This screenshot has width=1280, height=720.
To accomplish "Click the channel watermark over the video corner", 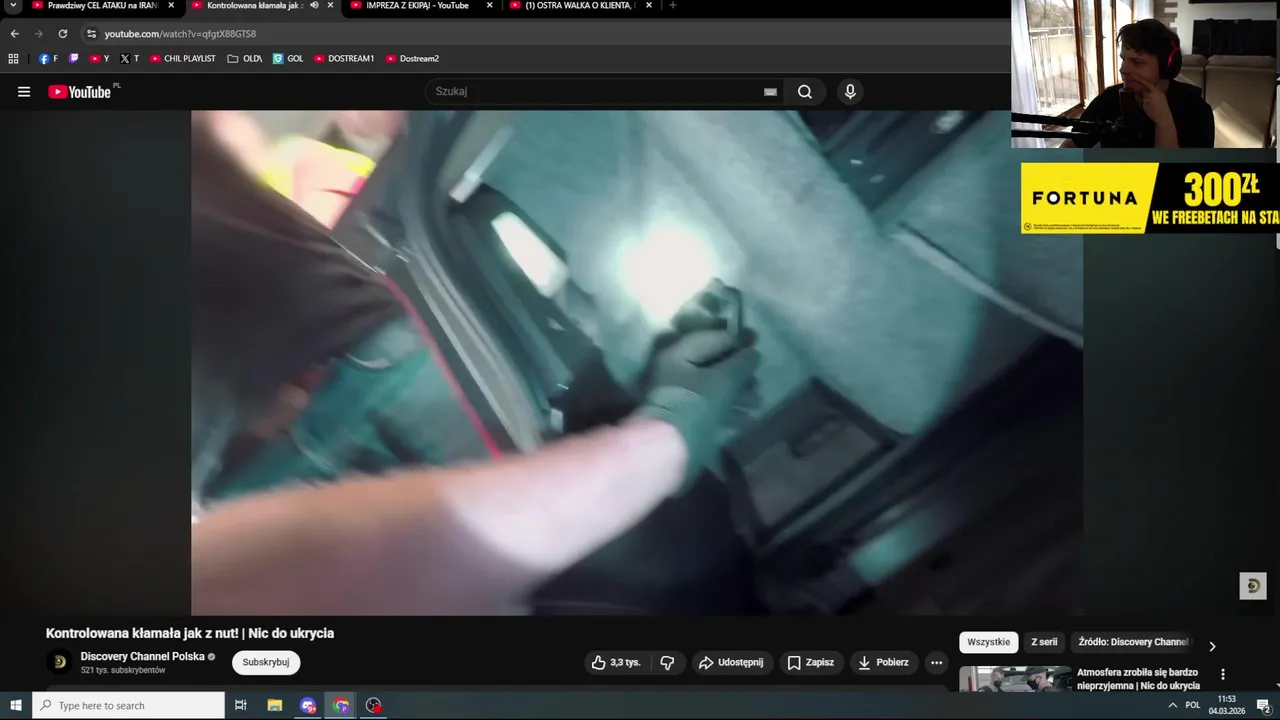I will (1253, 586).
